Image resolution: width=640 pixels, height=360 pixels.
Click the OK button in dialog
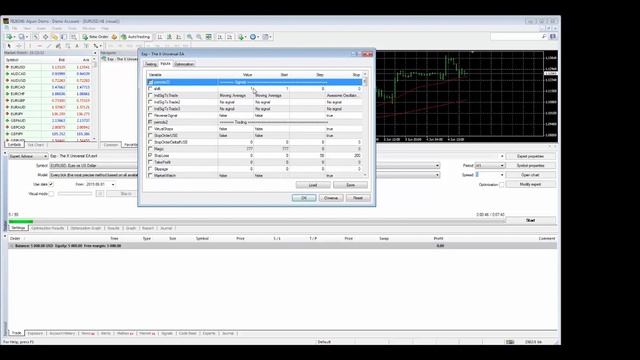pyautogui.click(x=304, y=198)
